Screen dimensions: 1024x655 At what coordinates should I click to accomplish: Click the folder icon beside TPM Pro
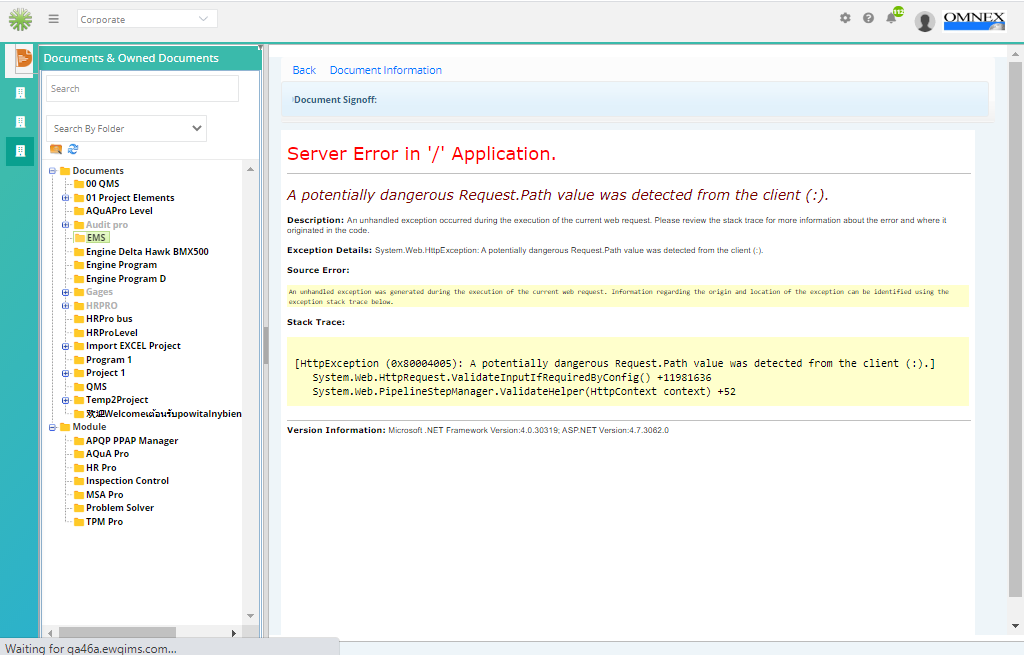point(79,522)
